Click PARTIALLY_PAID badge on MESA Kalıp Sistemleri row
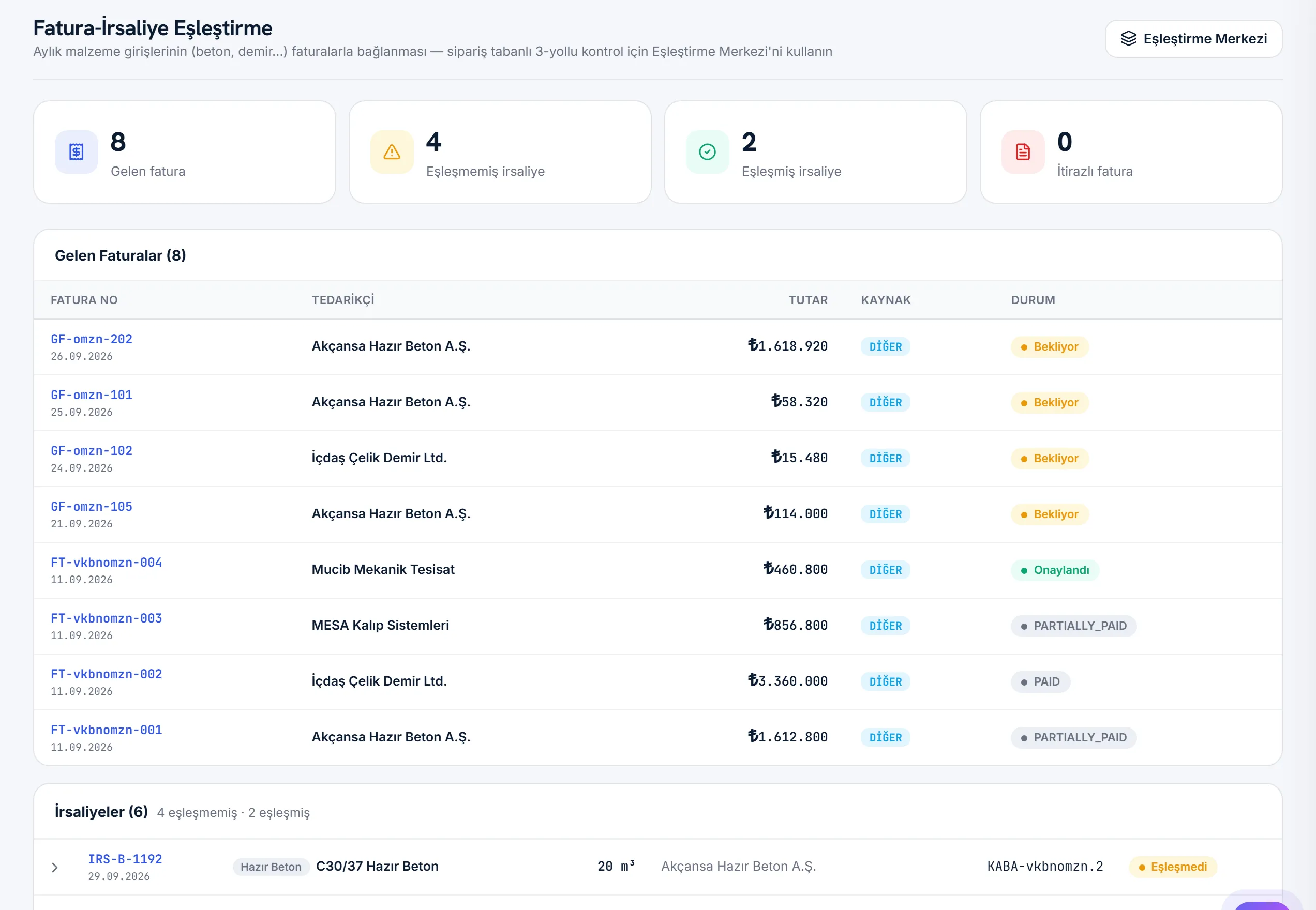The width and height of the screenshot is (1316, 910). (x=1073, y=626)
